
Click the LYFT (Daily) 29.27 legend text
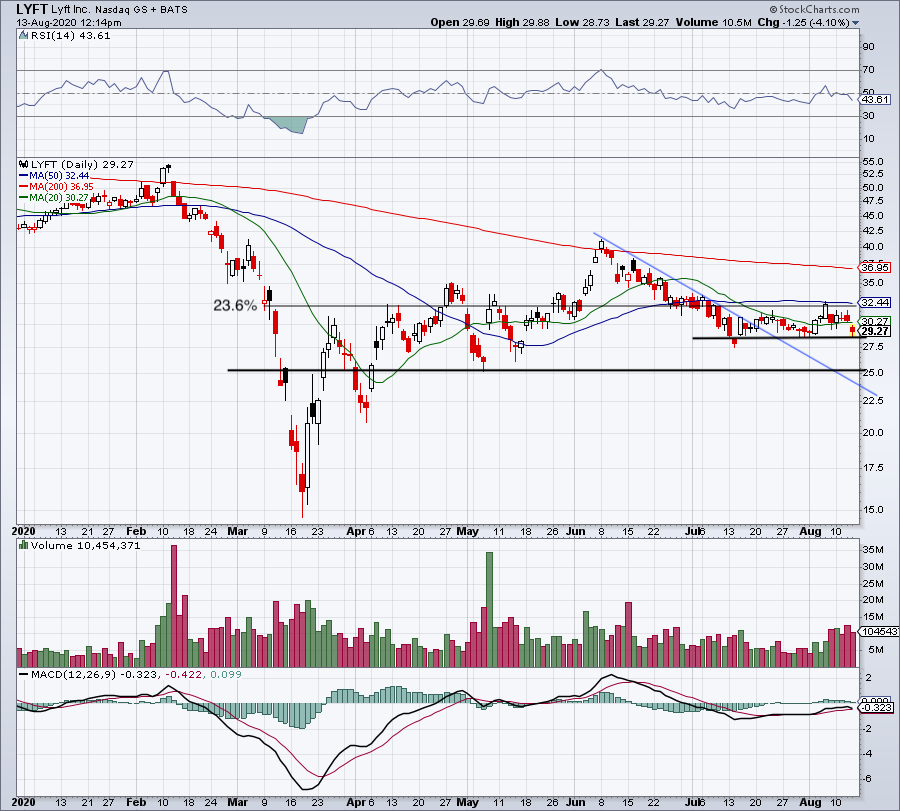coord(82,164)
